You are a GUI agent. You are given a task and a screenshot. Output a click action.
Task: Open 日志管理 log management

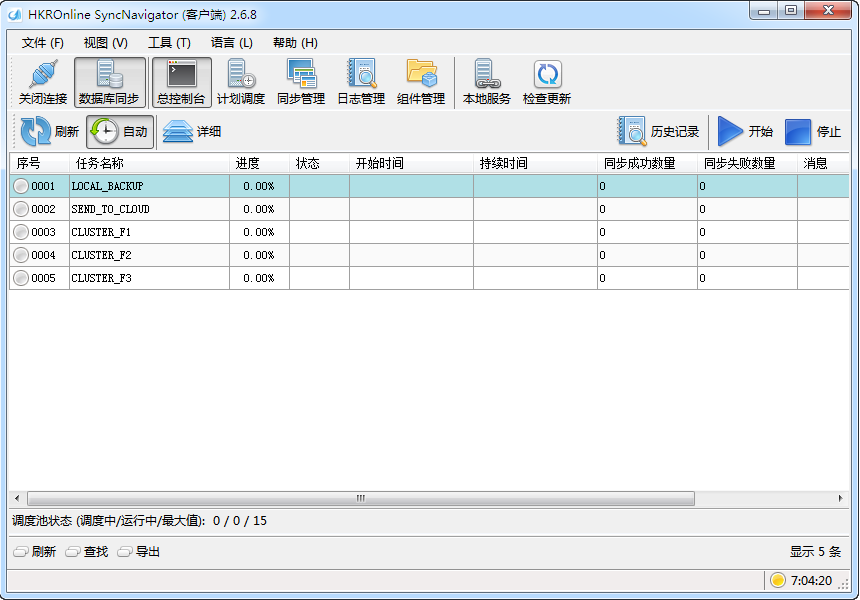(x=361, y=82)
